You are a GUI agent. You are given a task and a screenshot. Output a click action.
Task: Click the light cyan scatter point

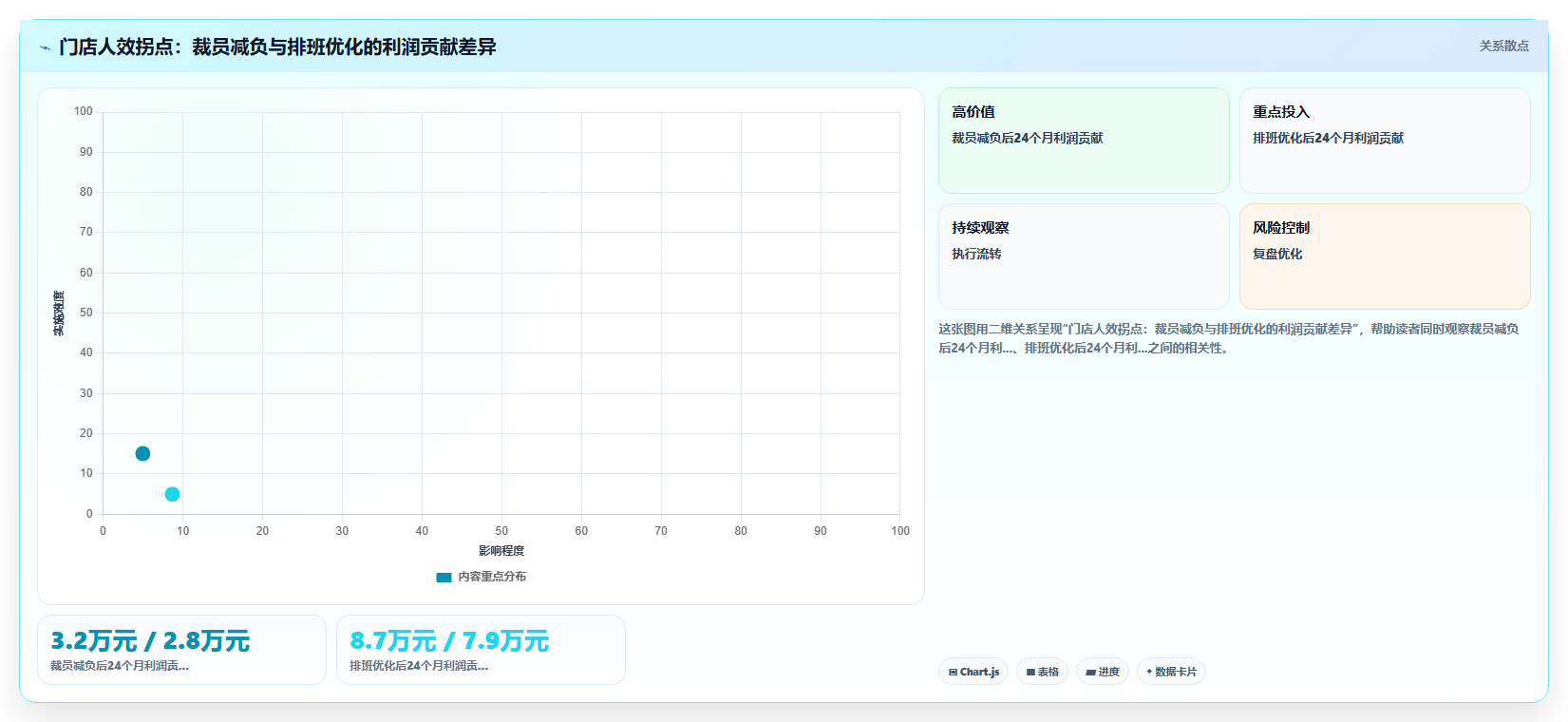pos(172,494)
